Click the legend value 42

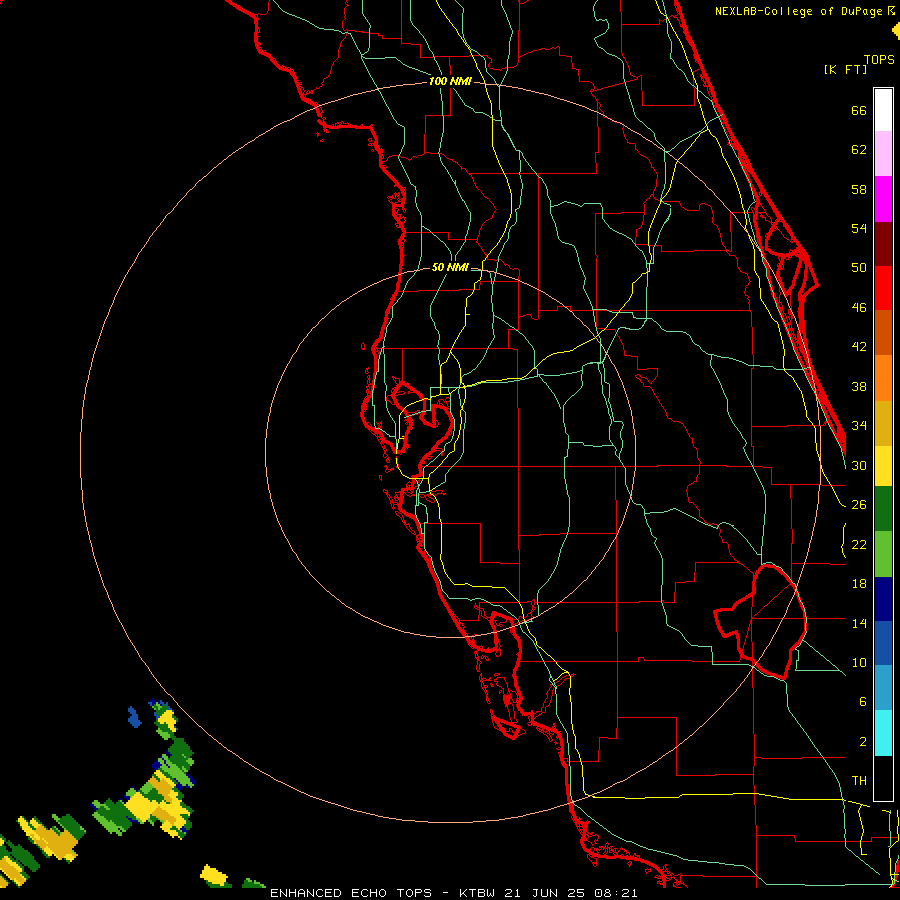pos(859,347)
